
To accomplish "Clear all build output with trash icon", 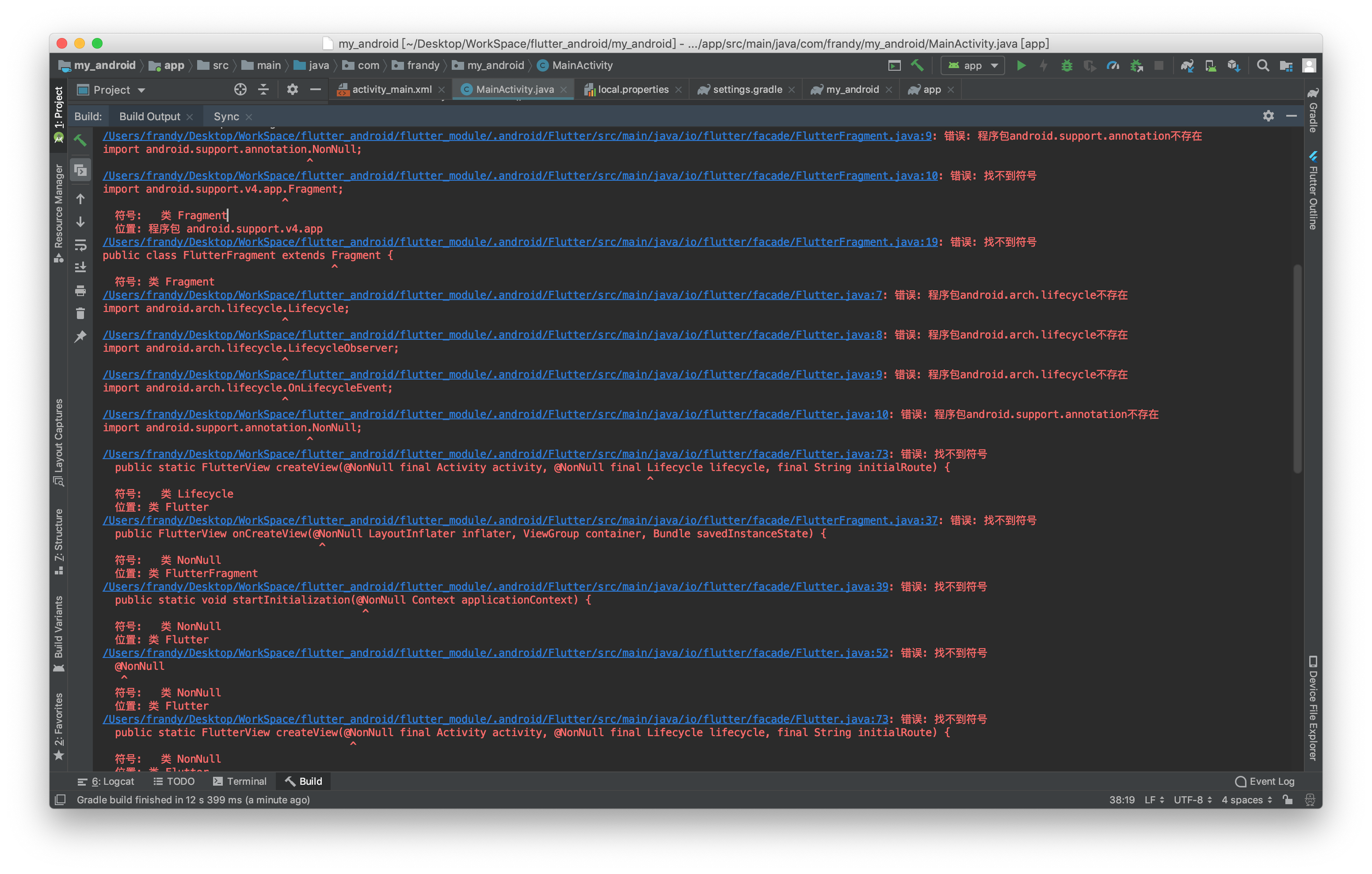I will click(80, 313).
